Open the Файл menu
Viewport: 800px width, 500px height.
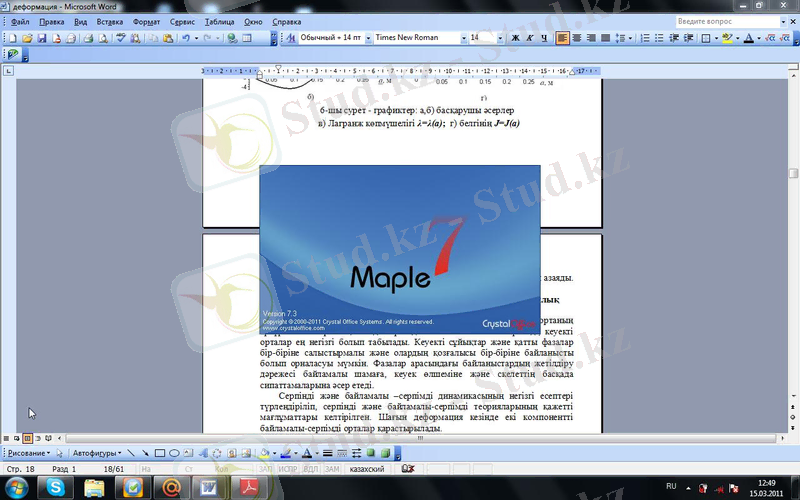click(20, 22)
